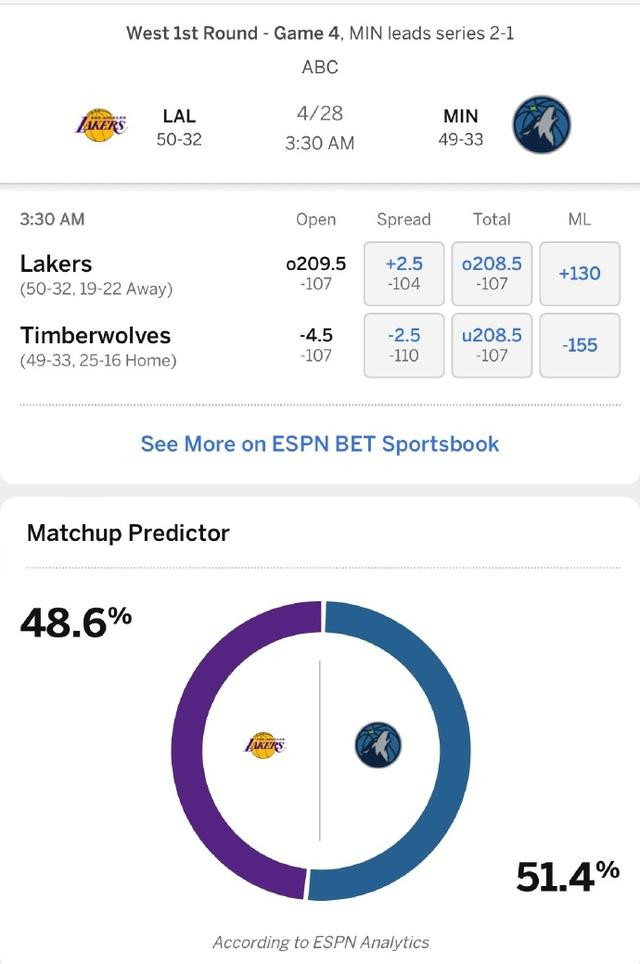Tap the Timberwolves logo in the game header
Screen dimensions: 640x964
(542, 125)
